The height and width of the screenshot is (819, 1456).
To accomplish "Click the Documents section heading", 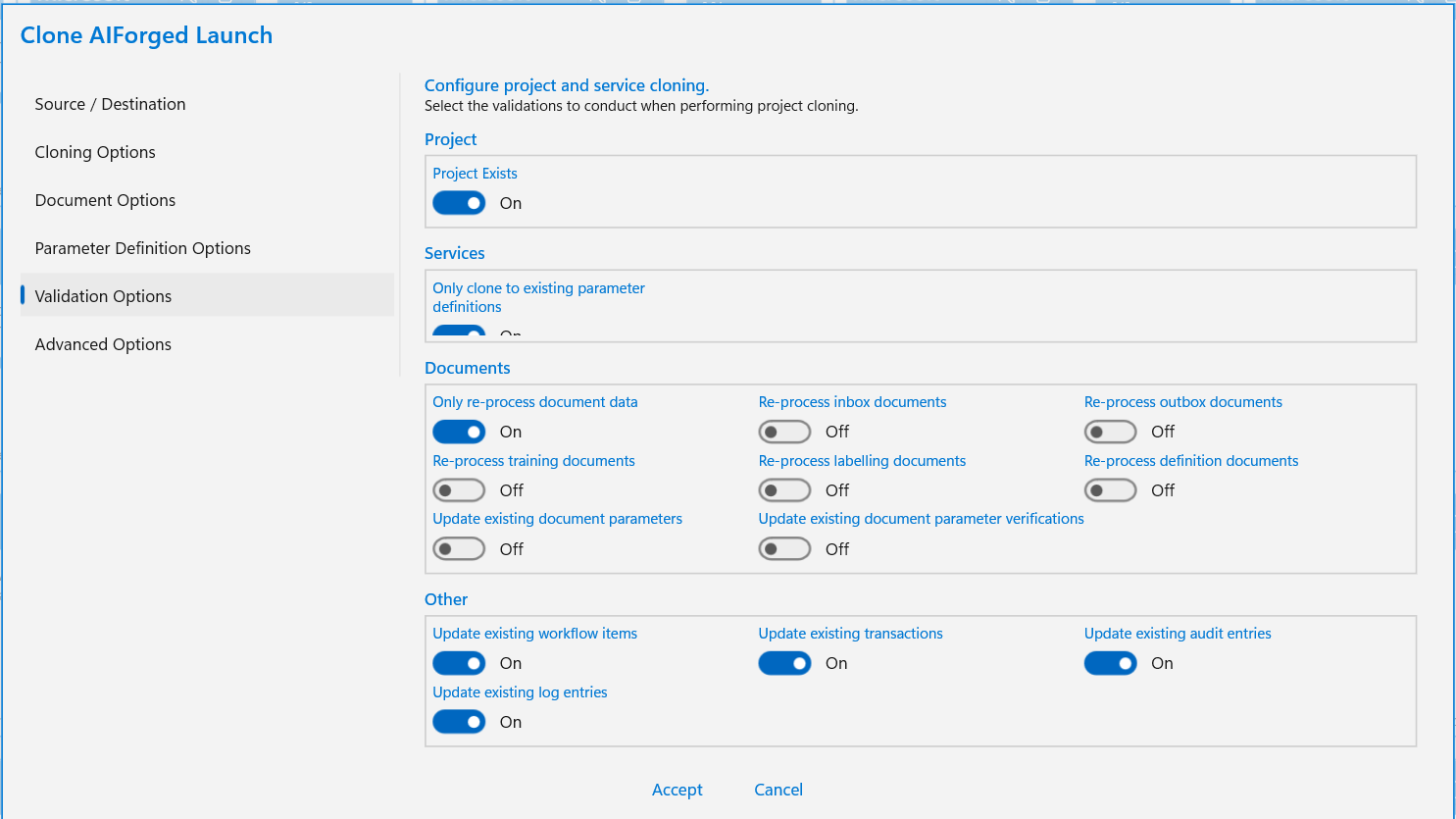I will point(468,368).
